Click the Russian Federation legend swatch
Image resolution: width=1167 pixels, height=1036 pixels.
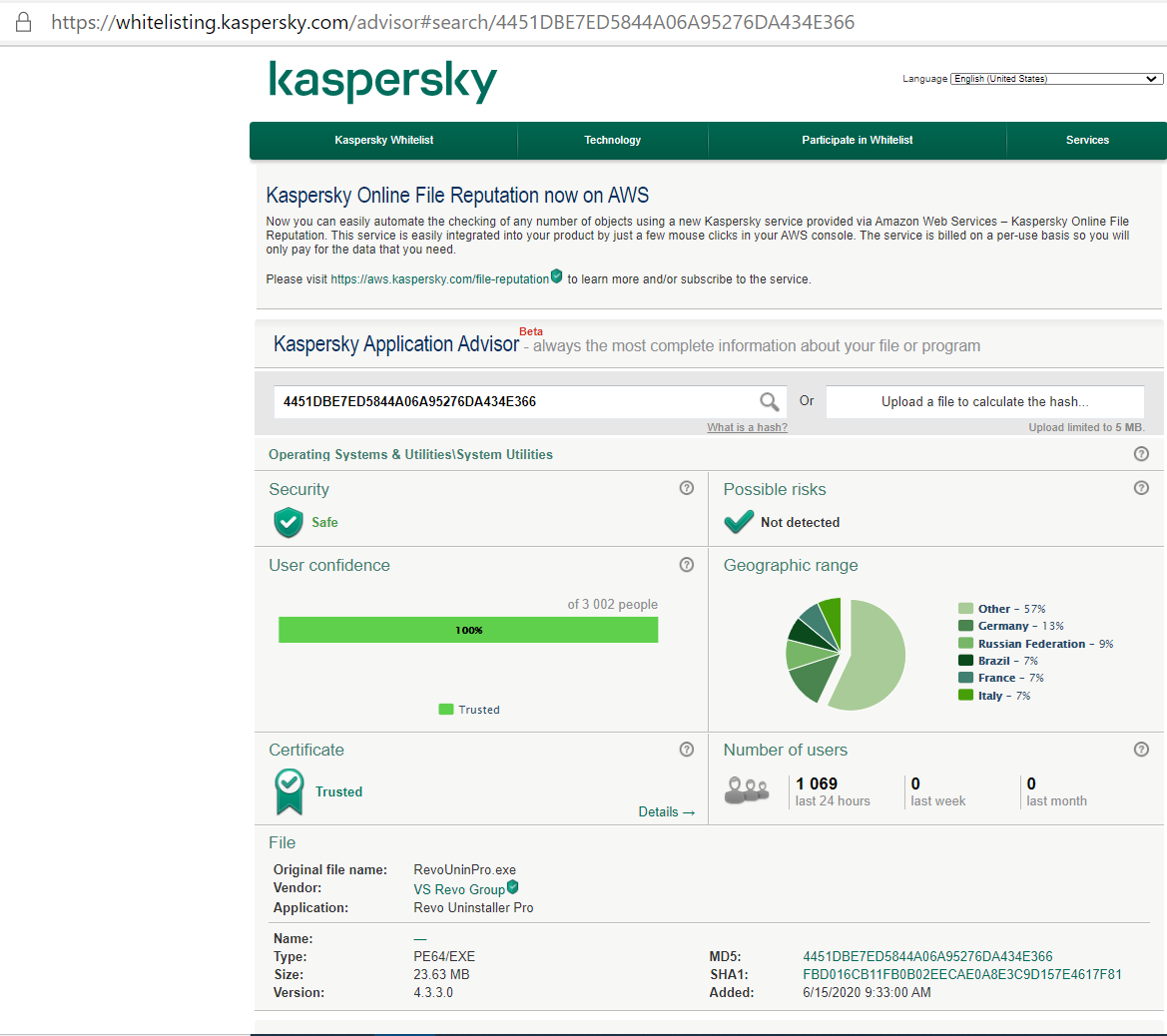pyautogui.click(x=966, y=643)
